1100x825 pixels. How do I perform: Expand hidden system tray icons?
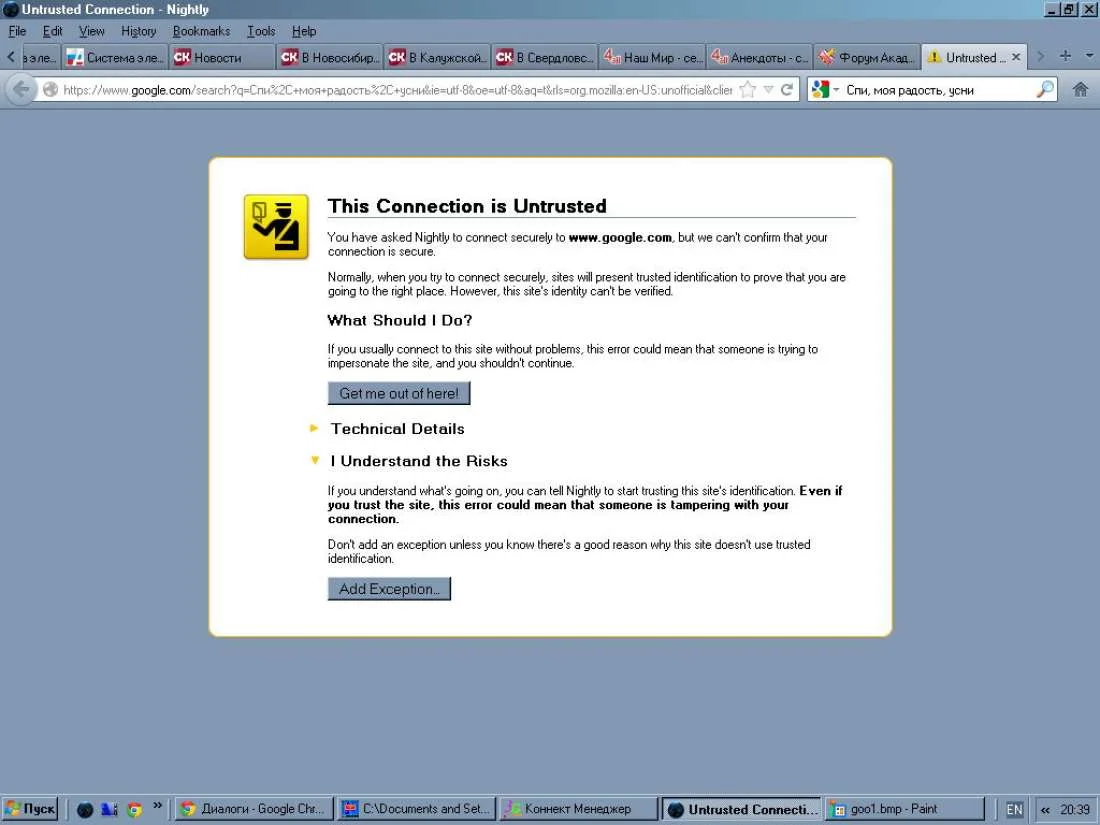click(1045, 810)
